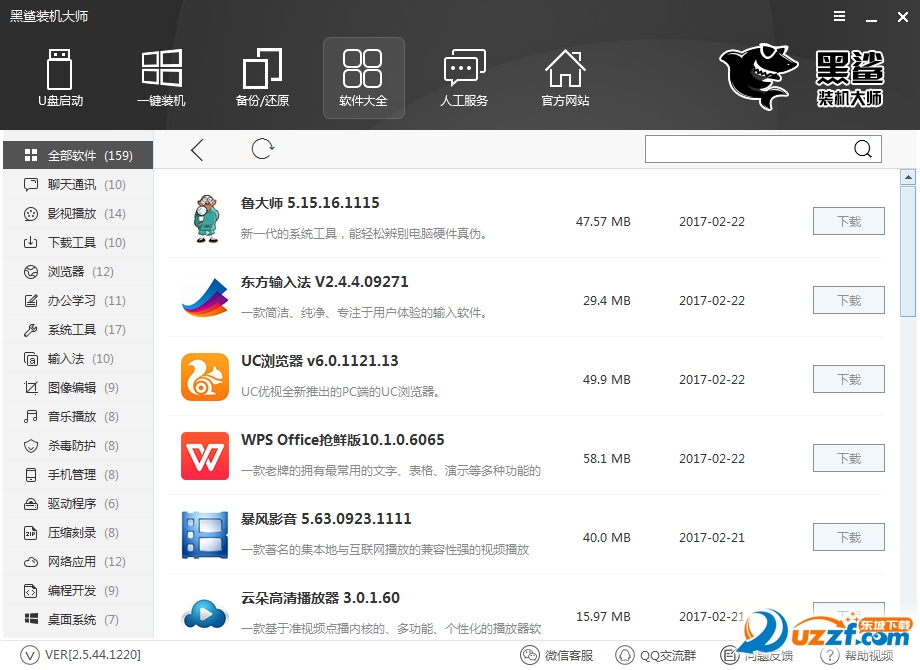This screenshot has width=920, height=670.
Task: Click the search magnifier icon
Action: pyautogui.click(x=862, y=148)
